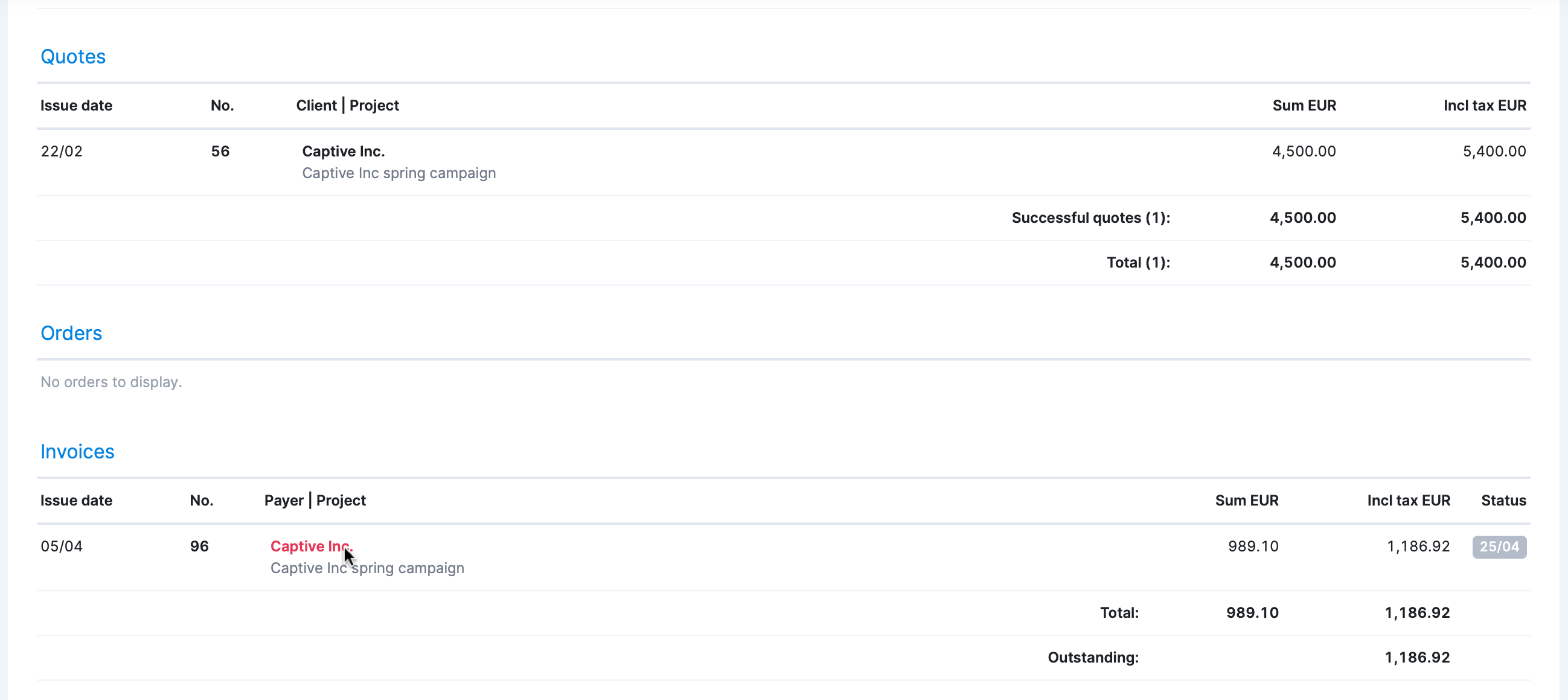
Task: Click the 25/04 status badge
Action: 1499,547
